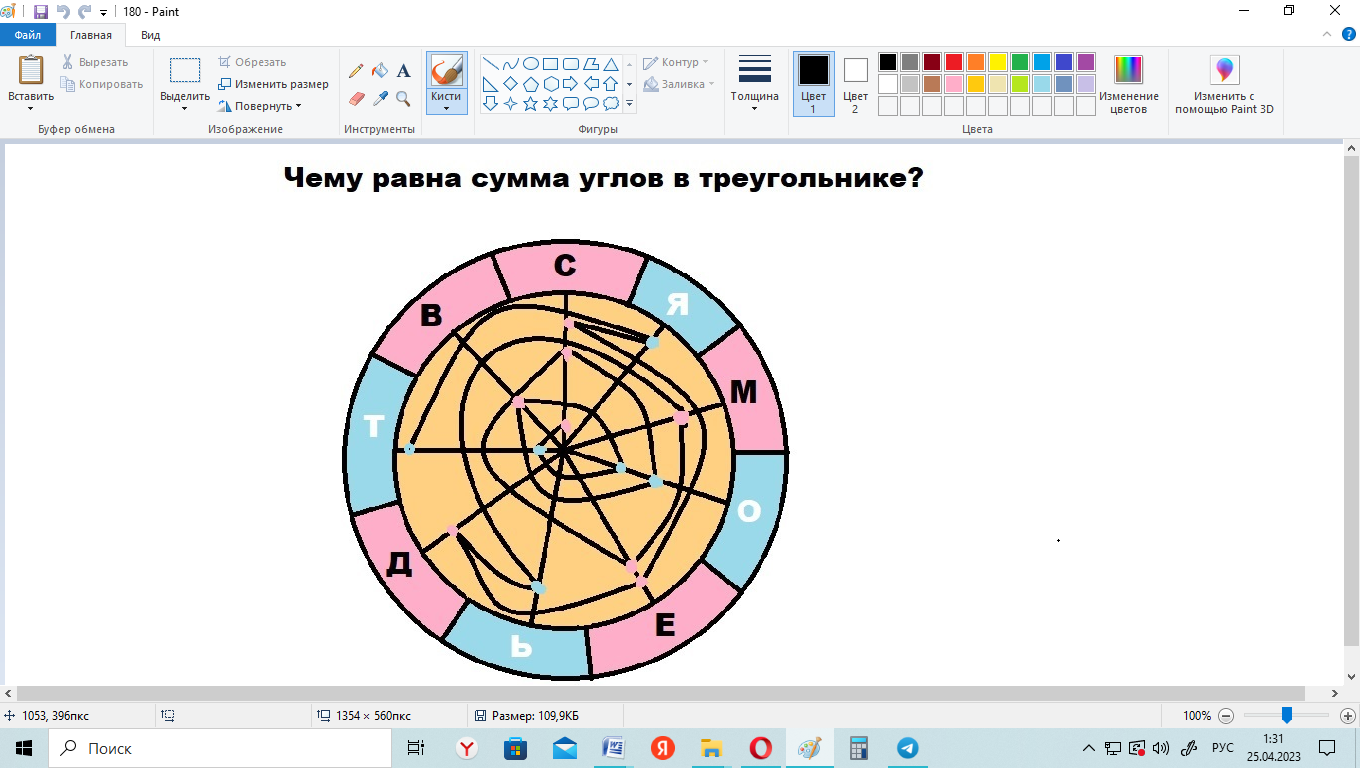Image resolution: width=1360 pixels, height=768 pixels.
Task: Click the Изменить размер button
Action: coord(274,84)
